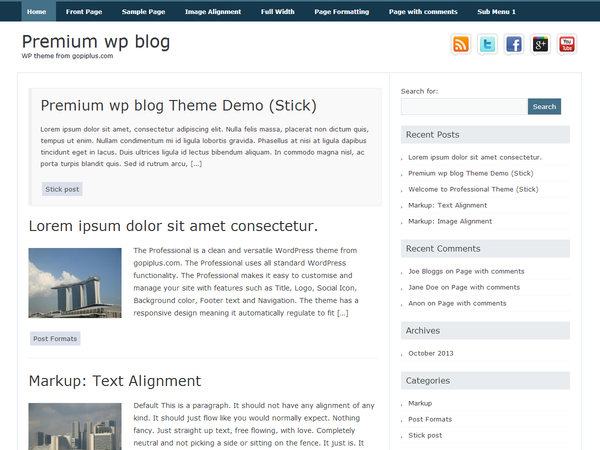Image resolution: width=600 pixels, height=450 pixels.
Task: Open recent post Welcome to Professional Theme (Stick)
Action: point(473,189)
